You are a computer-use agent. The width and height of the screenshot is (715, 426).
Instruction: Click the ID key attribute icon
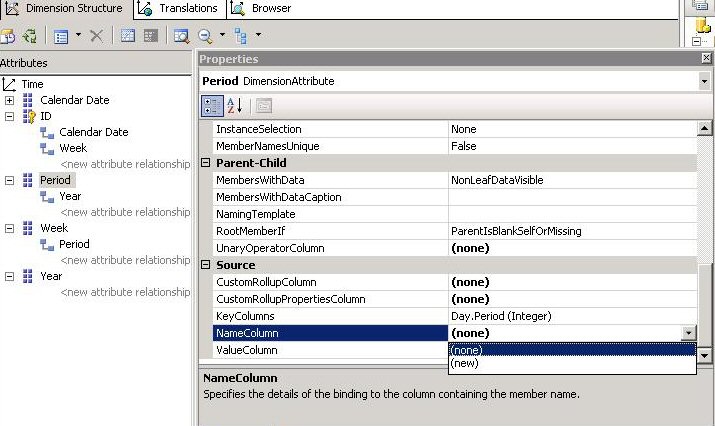tap(29, 117)
